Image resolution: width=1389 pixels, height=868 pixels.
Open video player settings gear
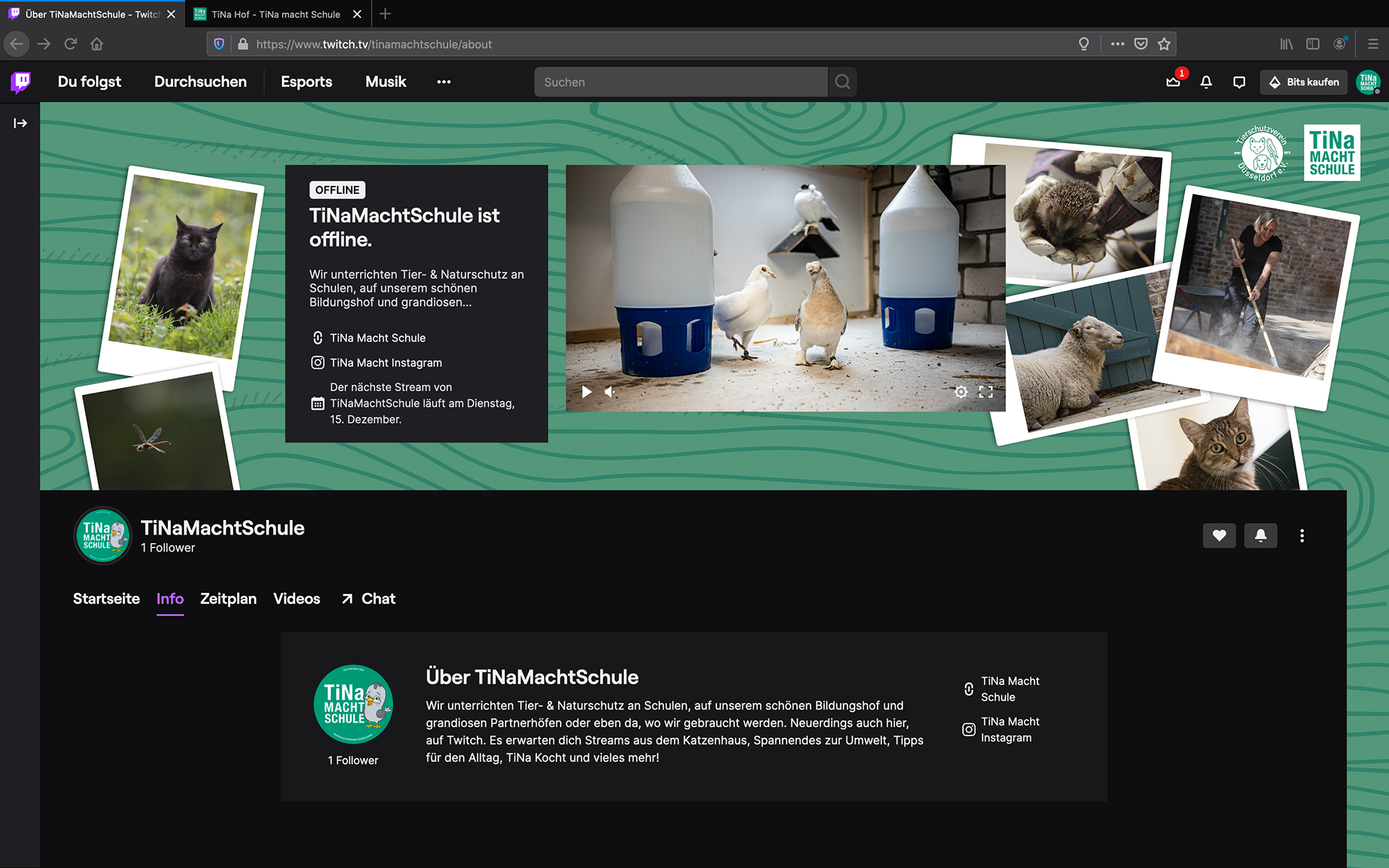pos(961,391)
